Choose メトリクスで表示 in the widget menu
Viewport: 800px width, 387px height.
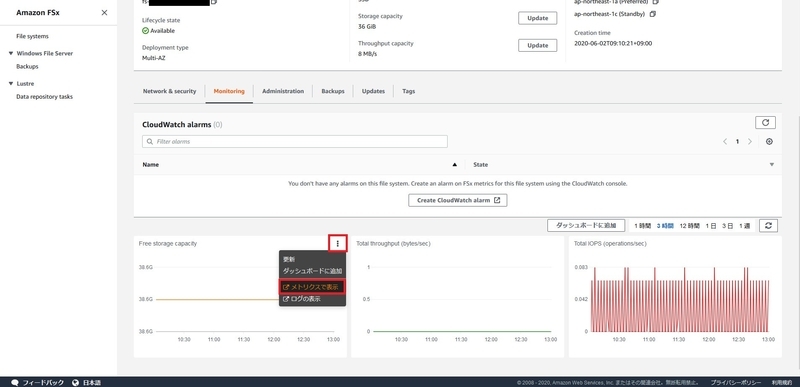click(312, 287)
